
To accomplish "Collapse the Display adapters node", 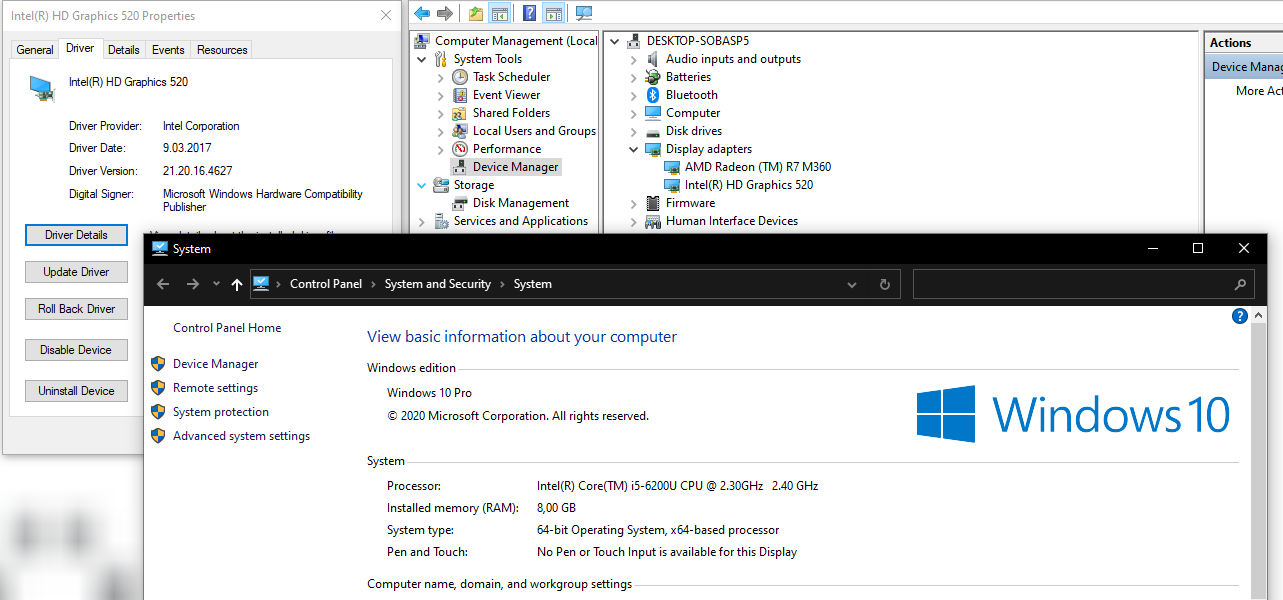I will [633, 149].
